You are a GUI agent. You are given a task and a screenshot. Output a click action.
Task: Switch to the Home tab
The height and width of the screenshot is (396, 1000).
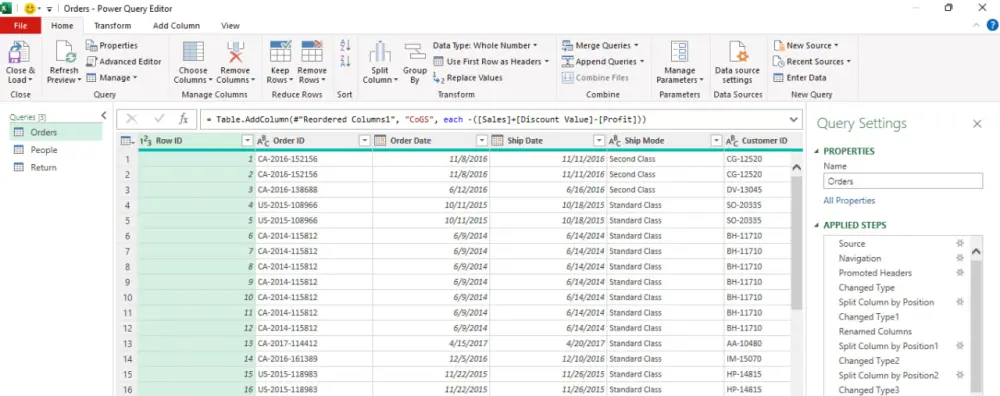click(x=62, y=26)
